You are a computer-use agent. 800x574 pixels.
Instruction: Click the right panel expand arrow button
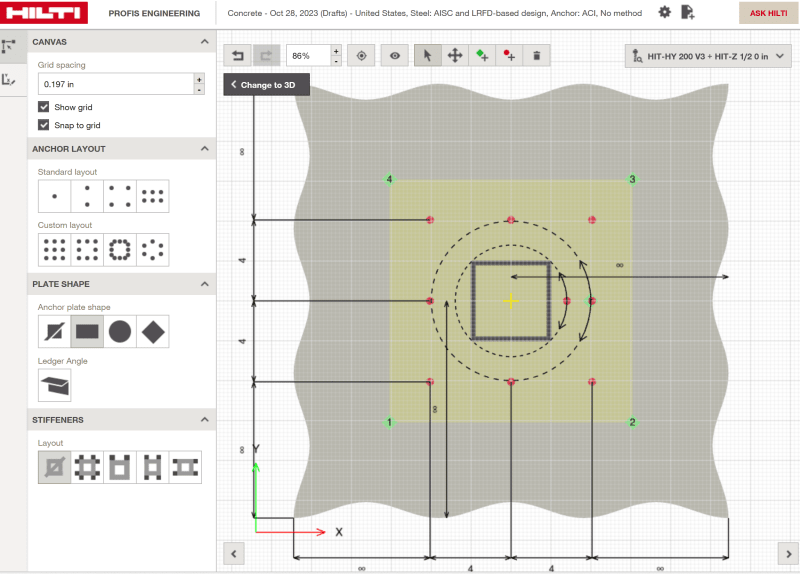(x=788, y=554)
